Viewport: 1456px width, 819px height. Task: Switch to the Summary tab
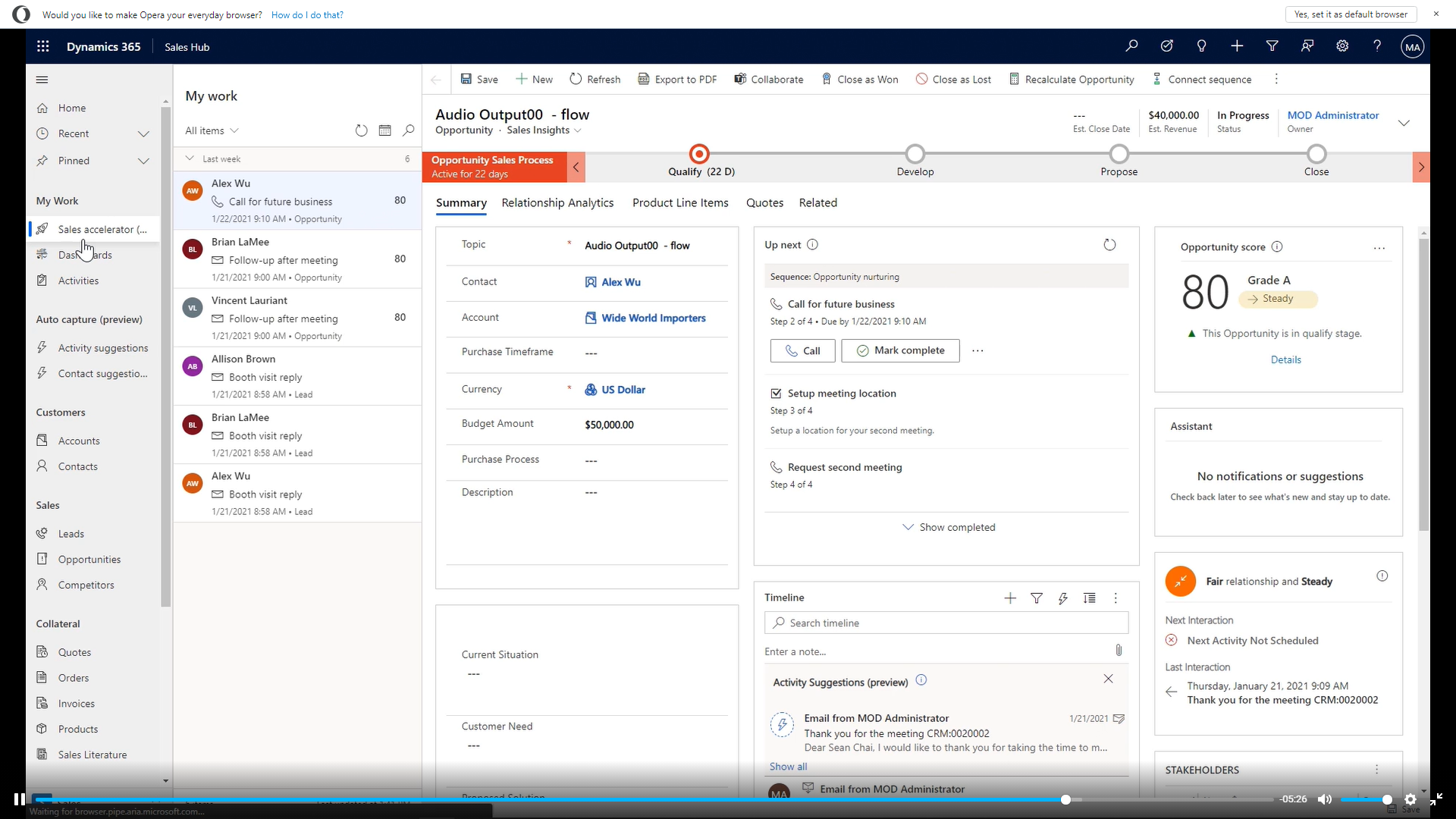coord(461,203)
